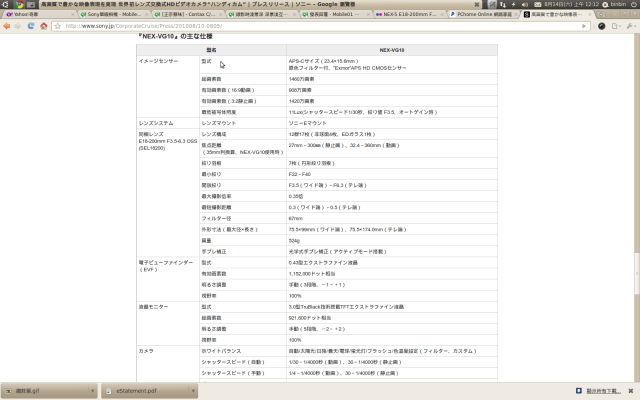Click the 'NEX-VG10' specifications heading
Screen dimensions: 640x400
175,36
